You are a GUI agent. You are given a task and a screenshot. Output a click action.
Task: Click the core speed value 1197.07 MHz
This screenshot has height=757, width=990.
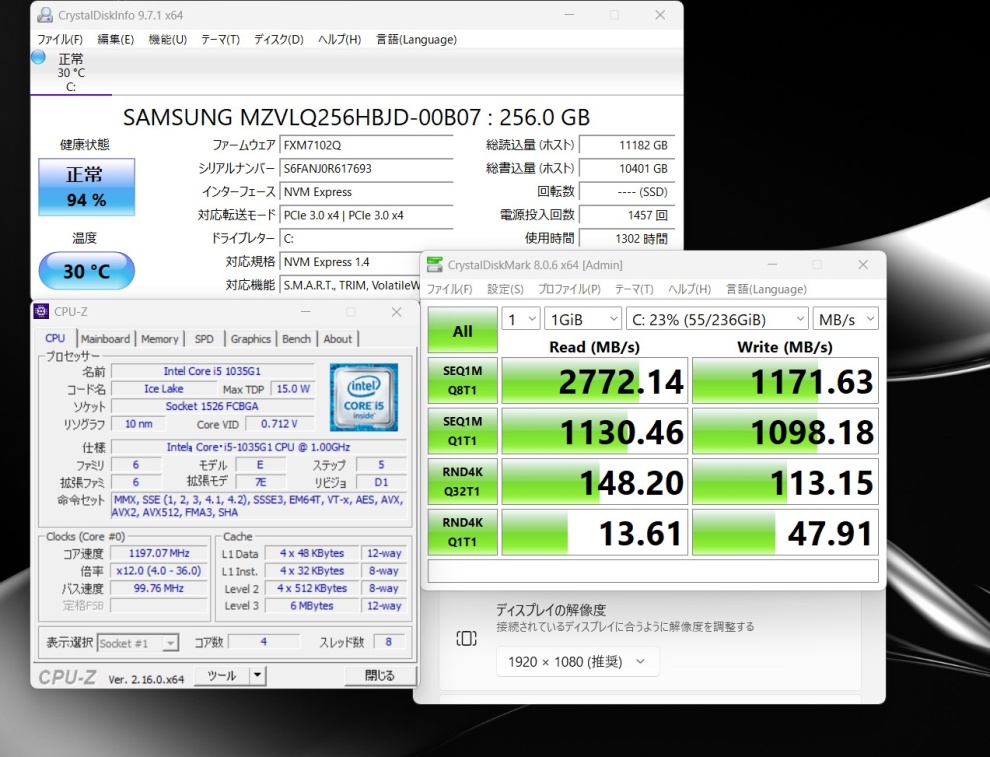coord(159,553)
